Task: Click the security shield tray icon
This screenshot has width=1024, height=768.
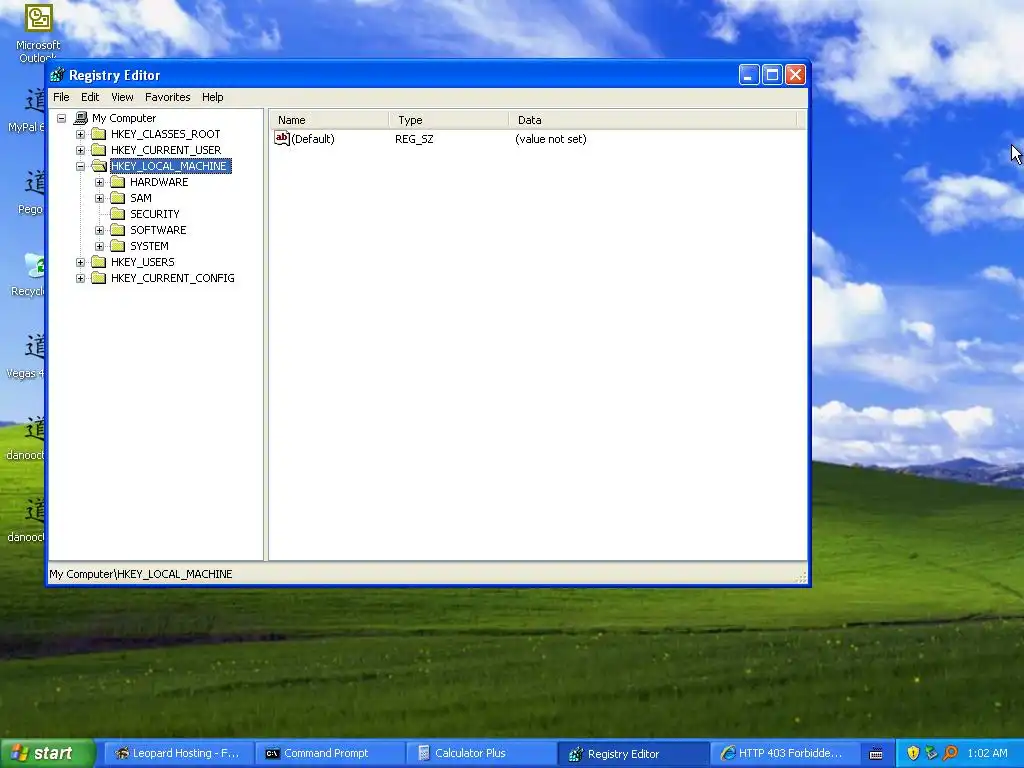Action: (913, 753)
